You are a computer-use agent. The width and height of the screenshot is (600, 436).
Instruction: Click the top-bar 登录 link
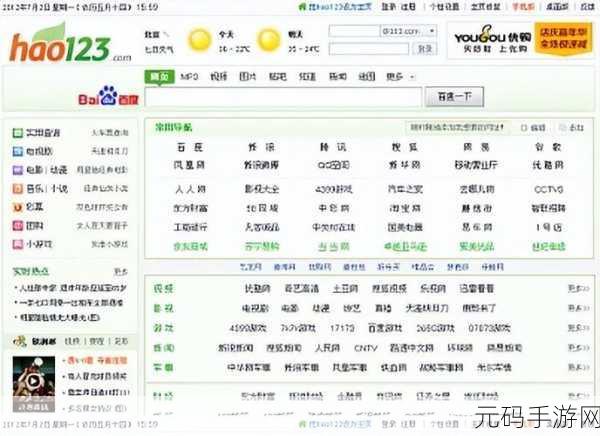coord(389,7)
